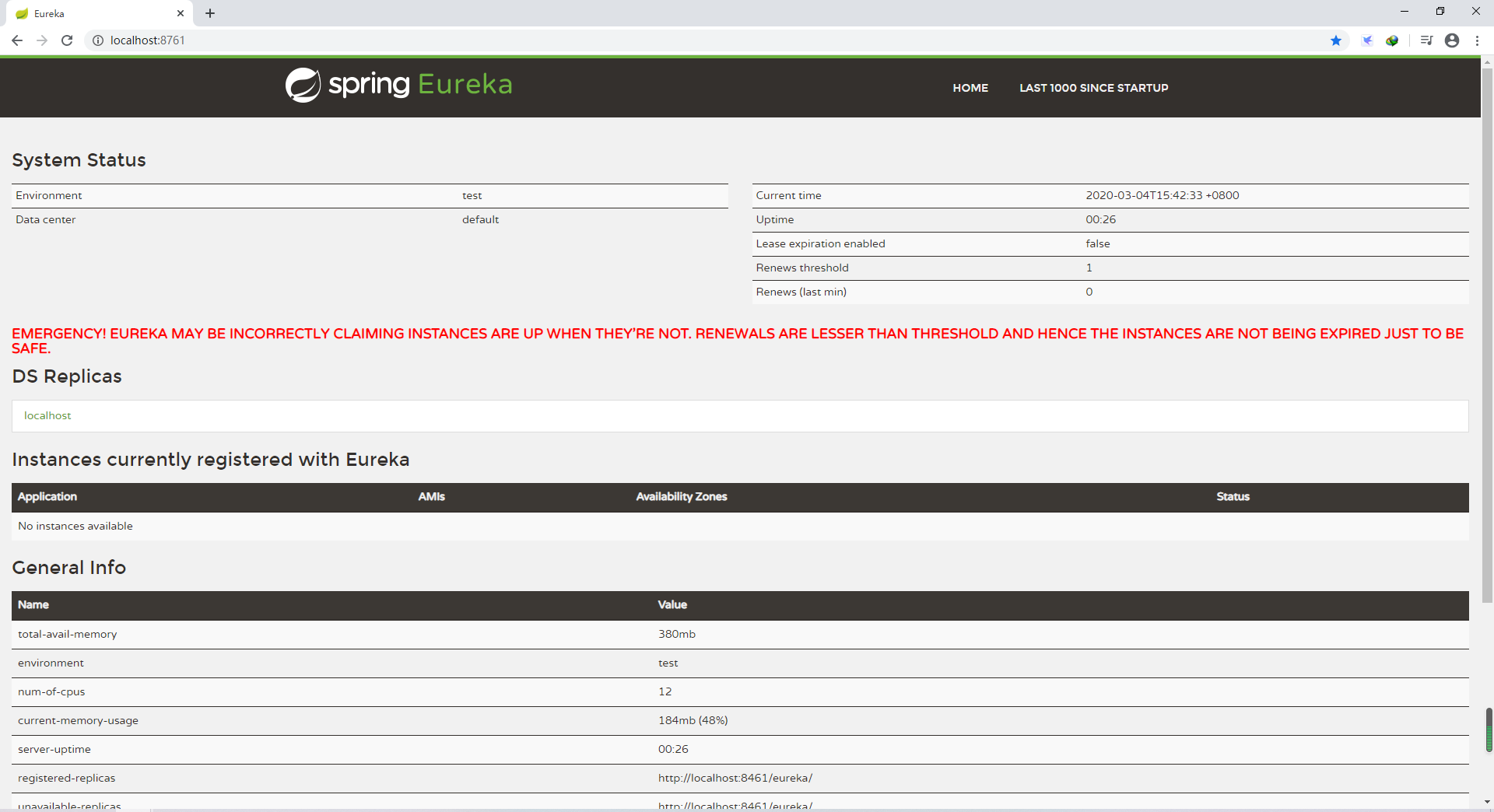This screenshot has width=1494, height=812.
Task: Select the 'false' lease expiration value
Action: coord(1098,243)
